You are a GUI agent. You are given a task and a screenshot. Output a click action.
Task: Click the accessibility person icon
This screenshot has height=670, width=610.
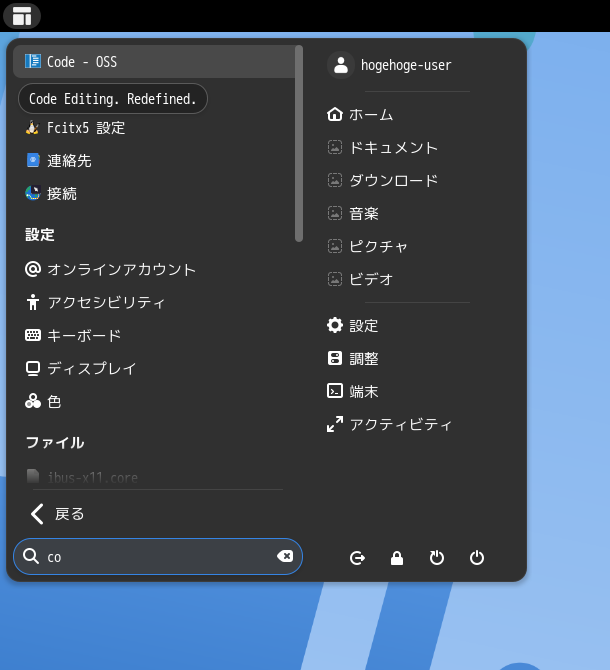[x=33, y=302]
